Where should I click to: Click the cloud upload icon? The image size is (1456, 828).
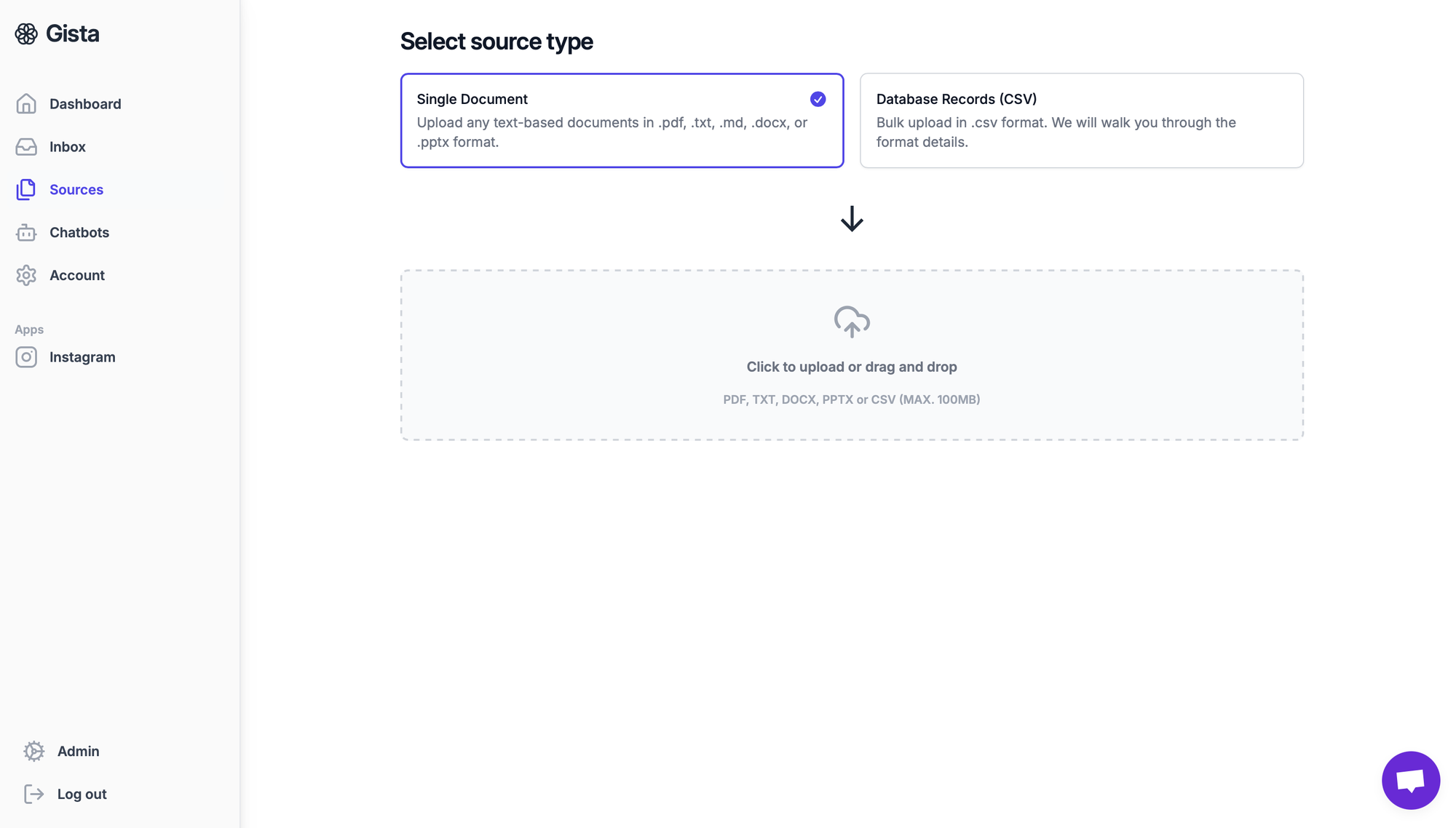tap(852, 322)
